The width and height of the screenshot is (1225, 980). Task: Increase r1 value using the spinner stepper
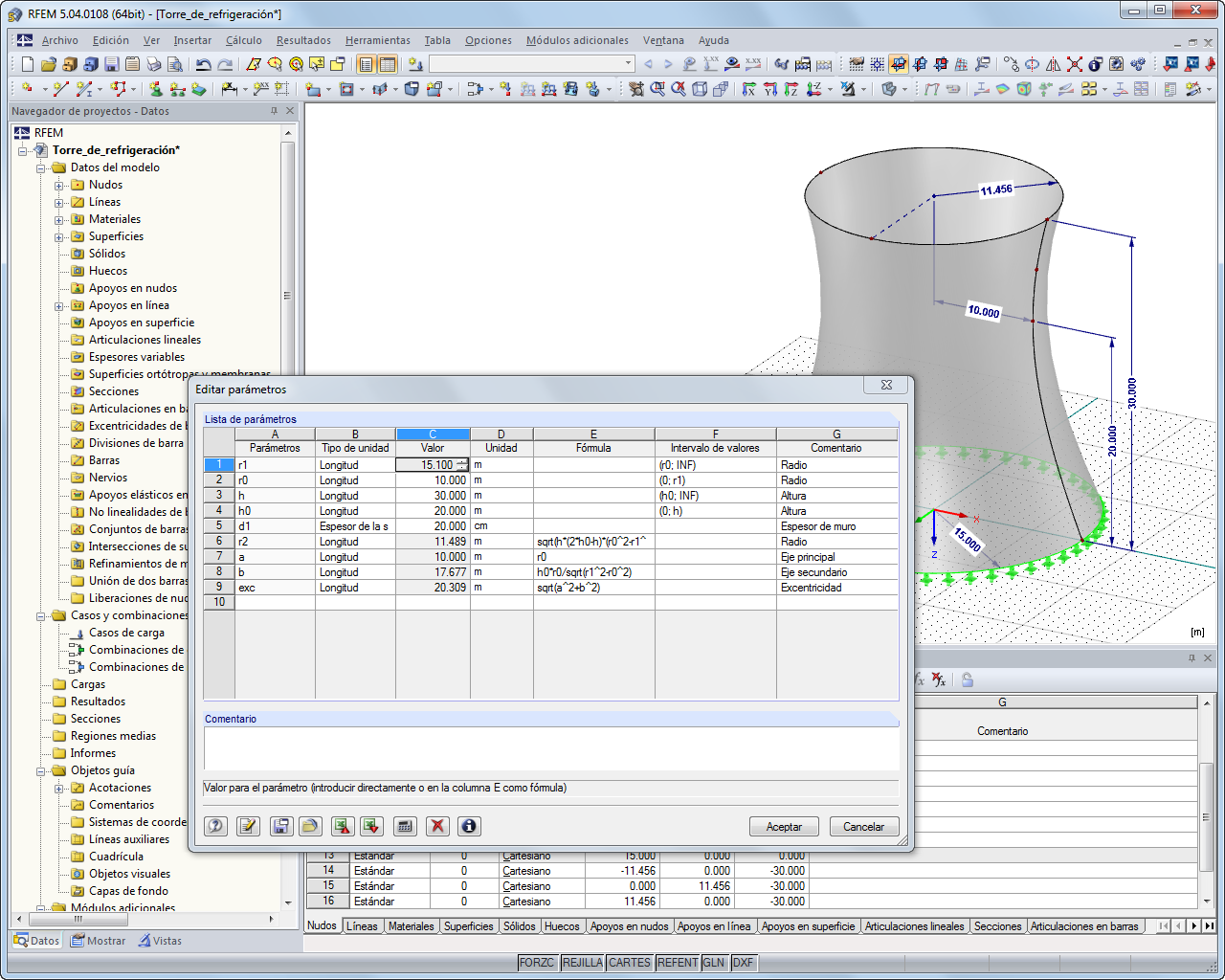point(461,460)
